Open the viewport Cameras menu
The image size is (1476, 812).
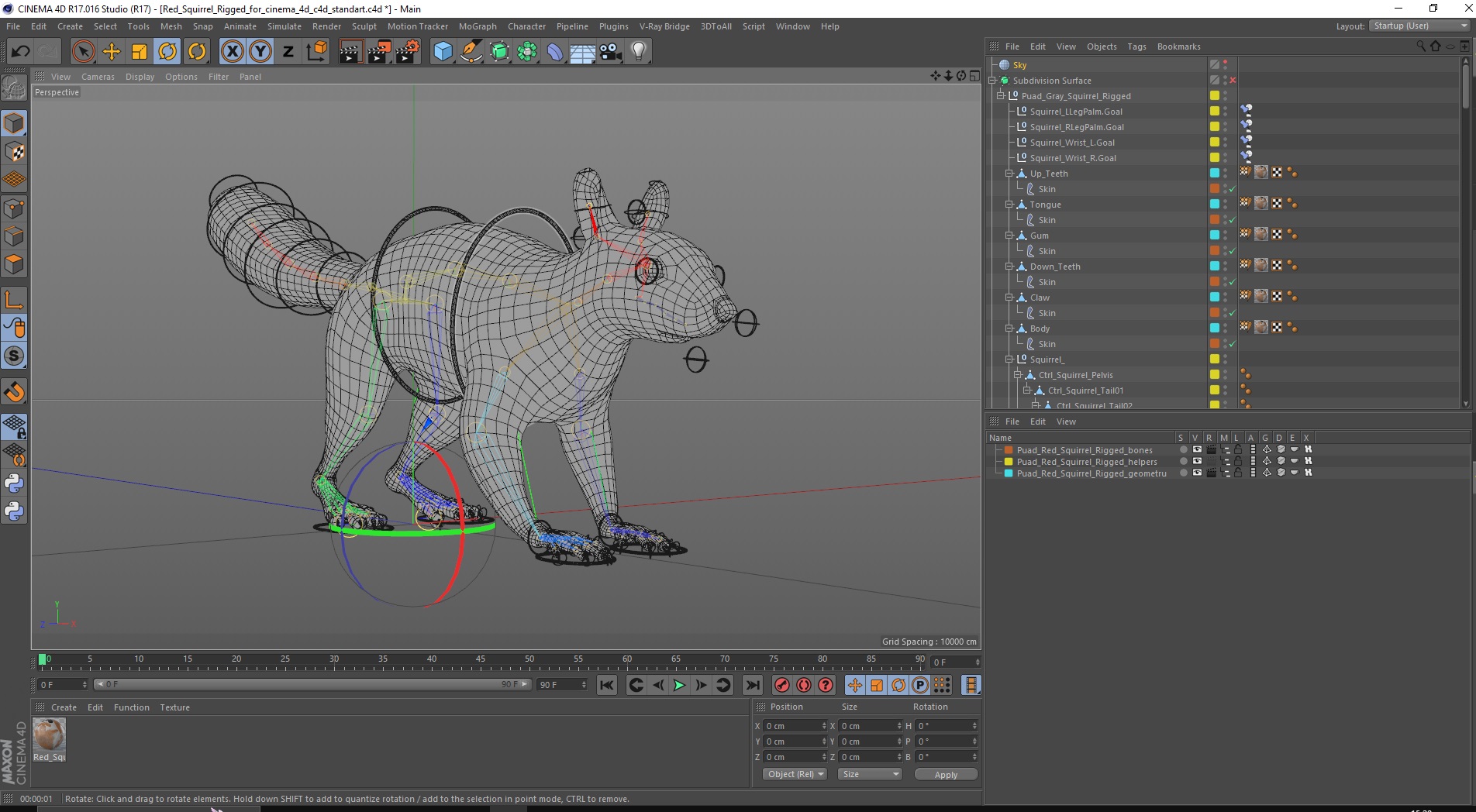click(98, 77)
